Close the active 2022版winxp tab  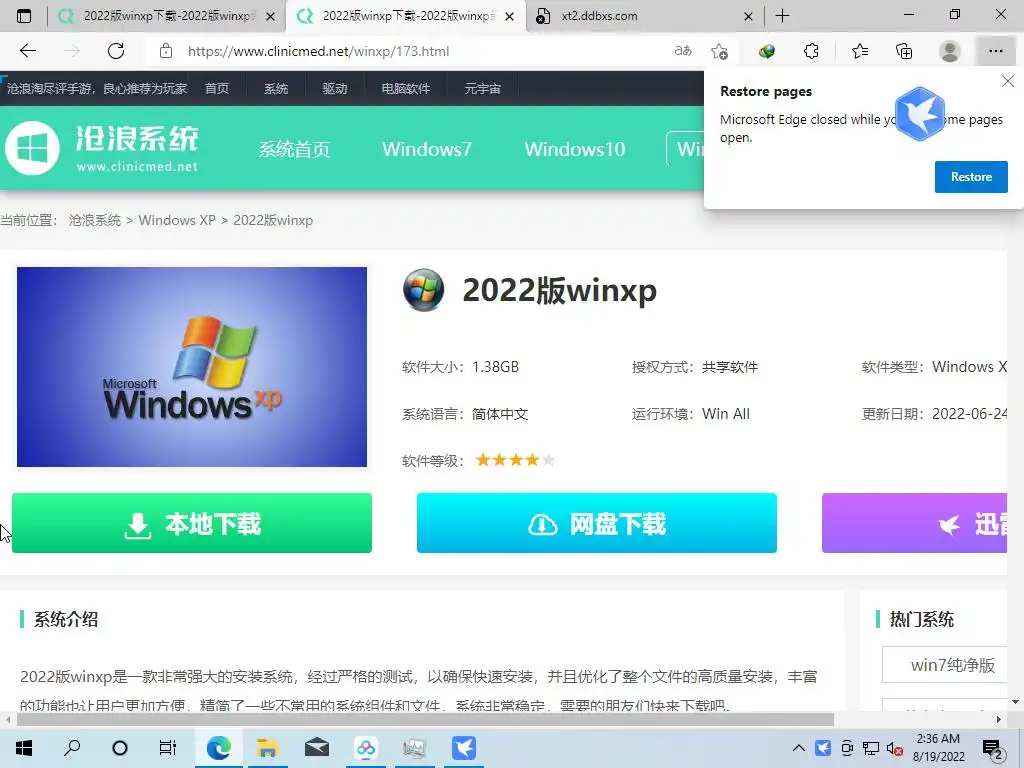tap(510, 16)
